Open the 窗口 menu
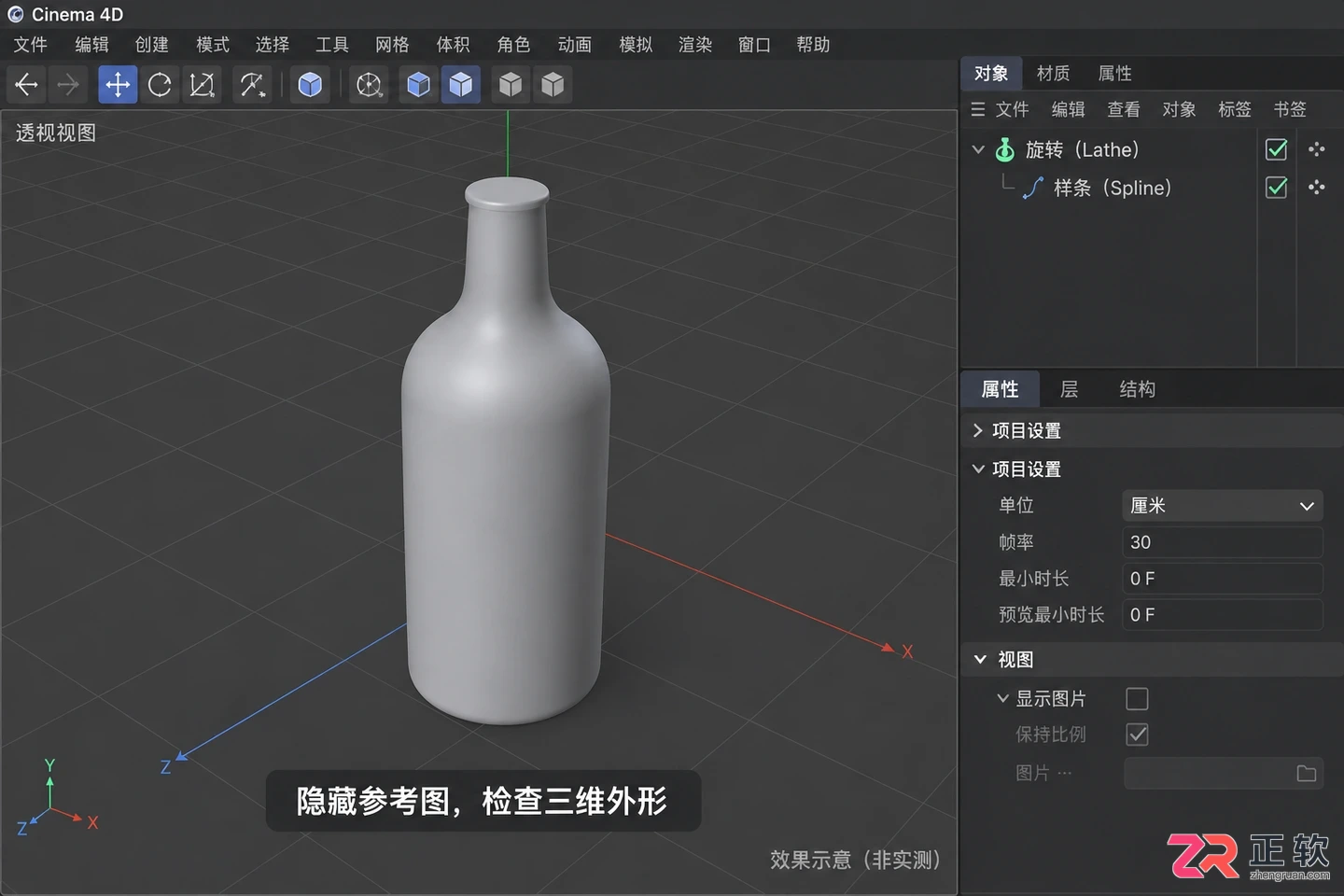Viewport: 1344px width, 896px height. [x=754, y=45]
